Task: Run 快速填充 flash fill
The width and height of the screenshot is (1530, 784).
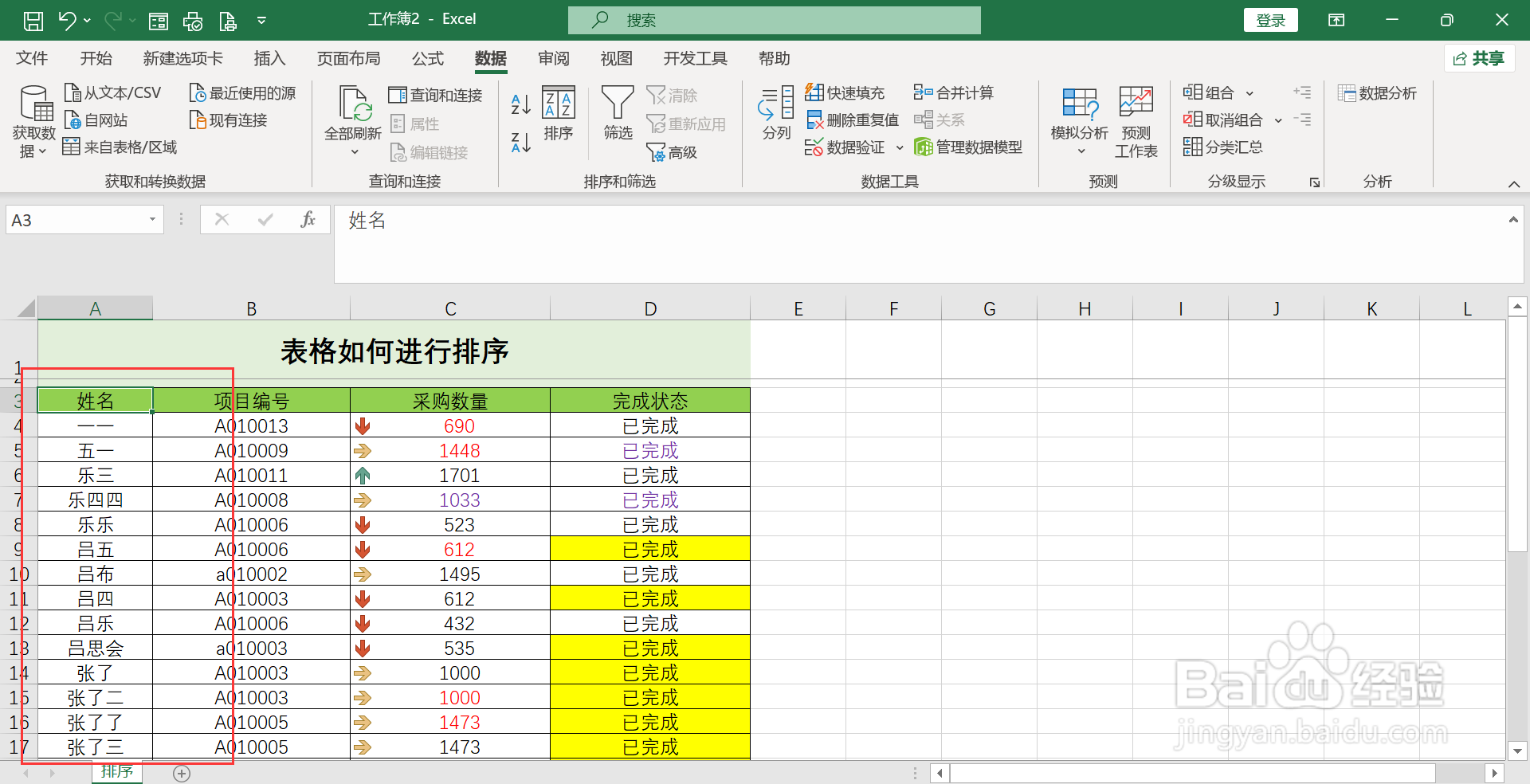Action: tap(846, 92)
